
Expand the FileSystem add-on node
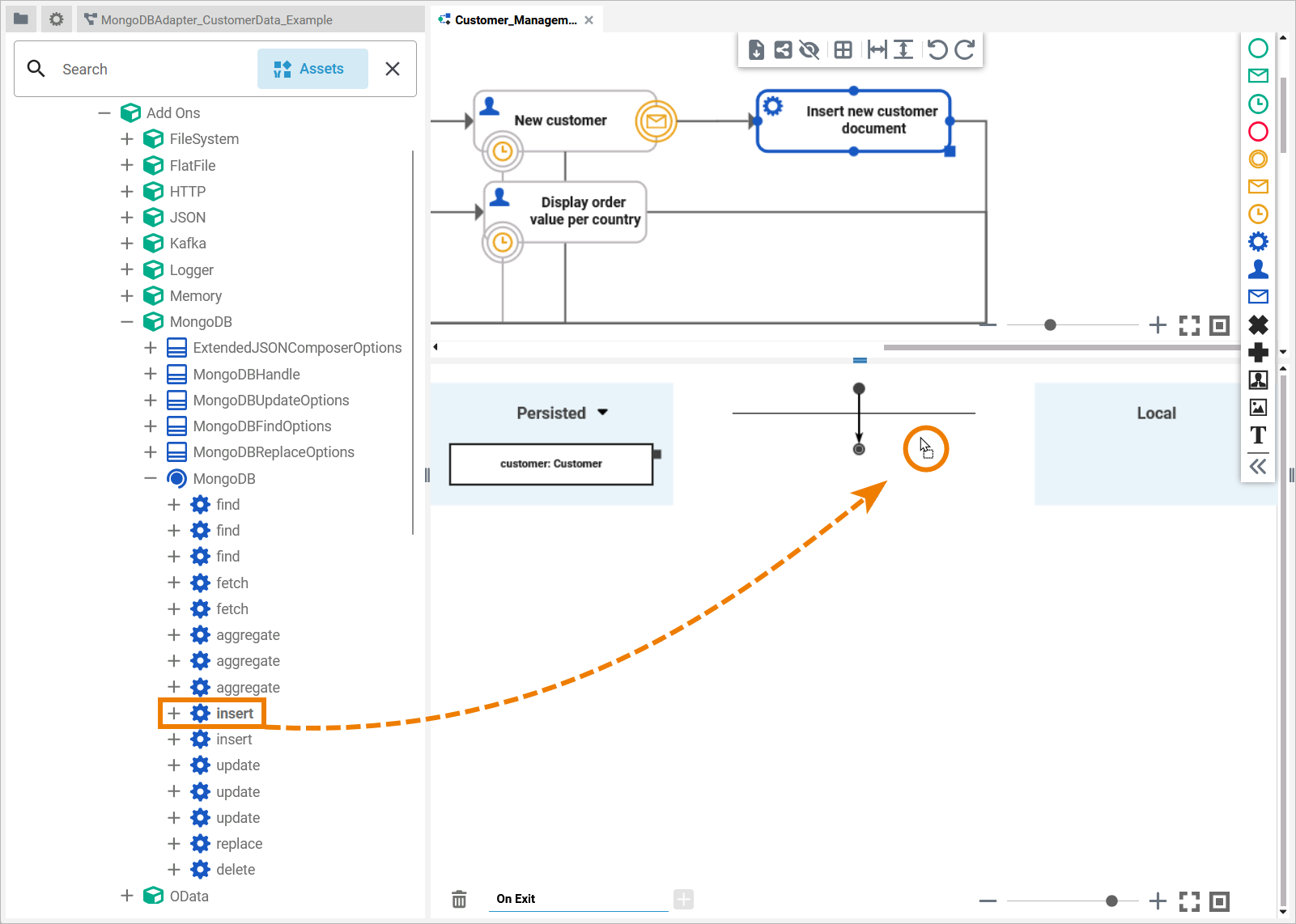[127, 139]
